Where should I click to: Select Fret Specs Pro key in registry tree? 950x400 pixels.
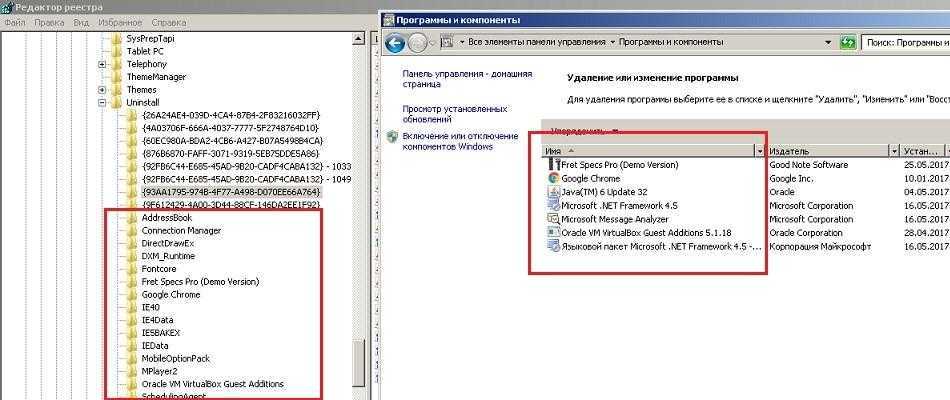click(x=200, y=282)
